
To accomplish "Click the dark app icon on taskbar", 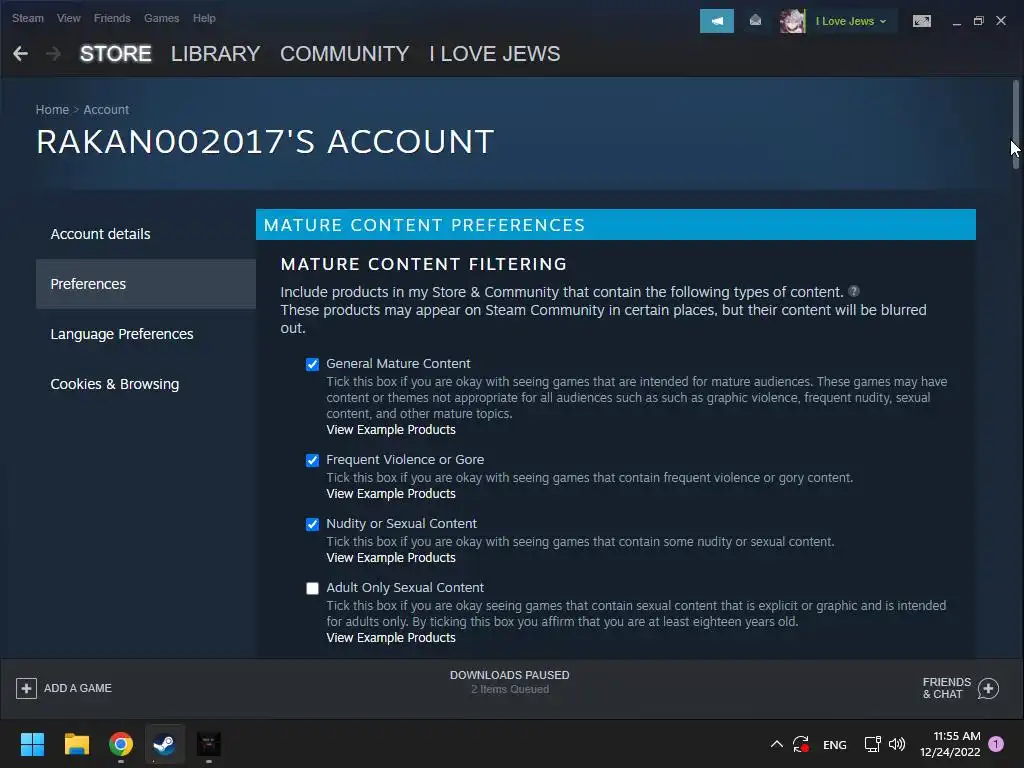I will tap(208, 744).
